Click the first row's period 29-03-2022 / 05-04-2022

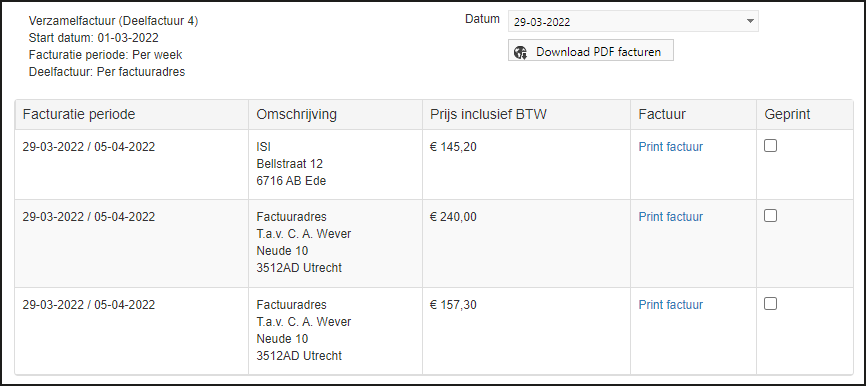88,147
